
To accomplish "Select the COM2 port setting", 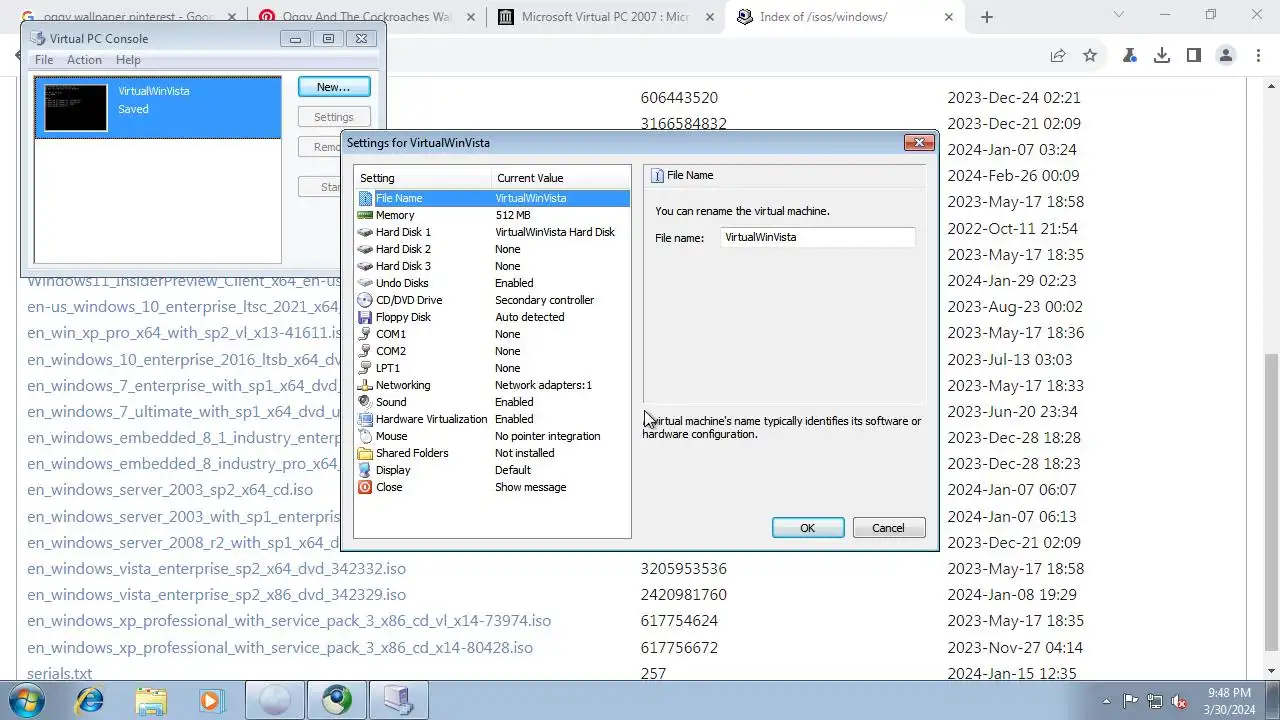I will pyautogui.click(x=492, y=351).
